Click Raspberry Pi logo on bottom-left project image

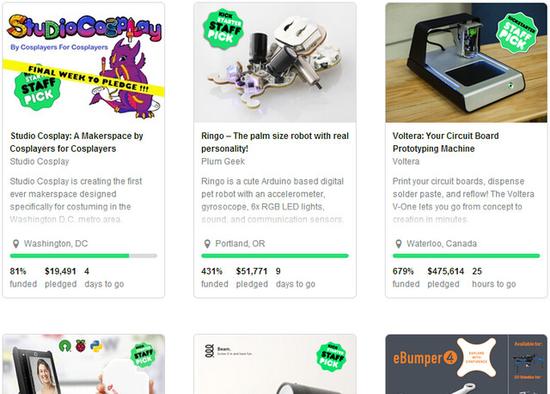coord(81,346)
